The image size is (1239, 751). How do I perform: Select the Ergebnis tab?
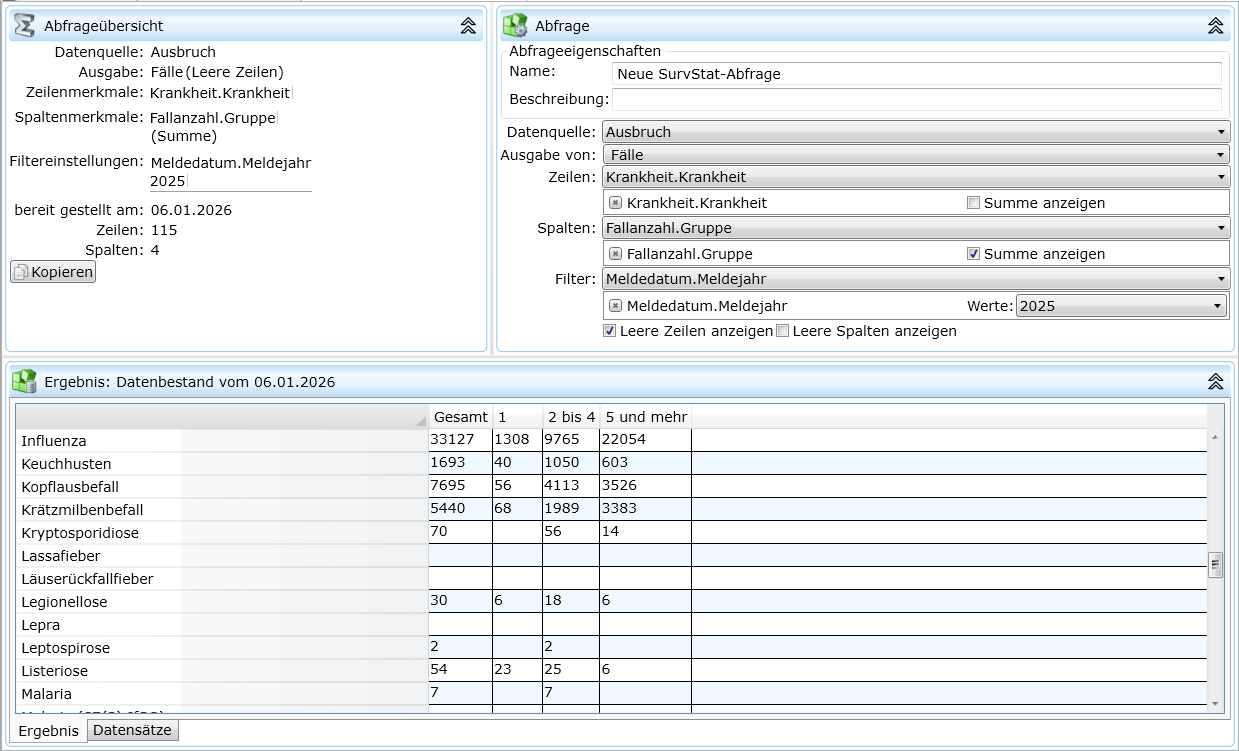48,731
